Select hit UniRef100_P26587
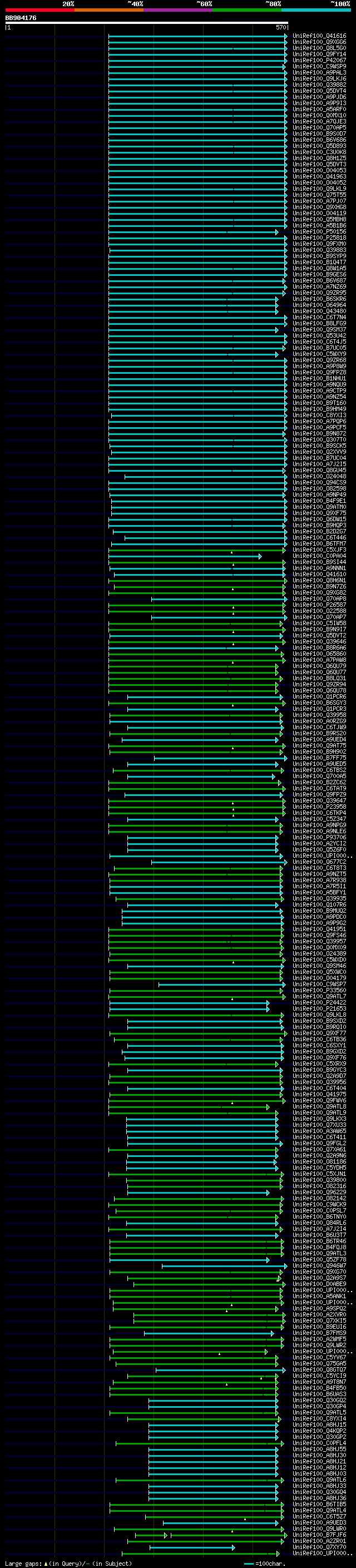 pyautogui.click(x=319, y=605)
